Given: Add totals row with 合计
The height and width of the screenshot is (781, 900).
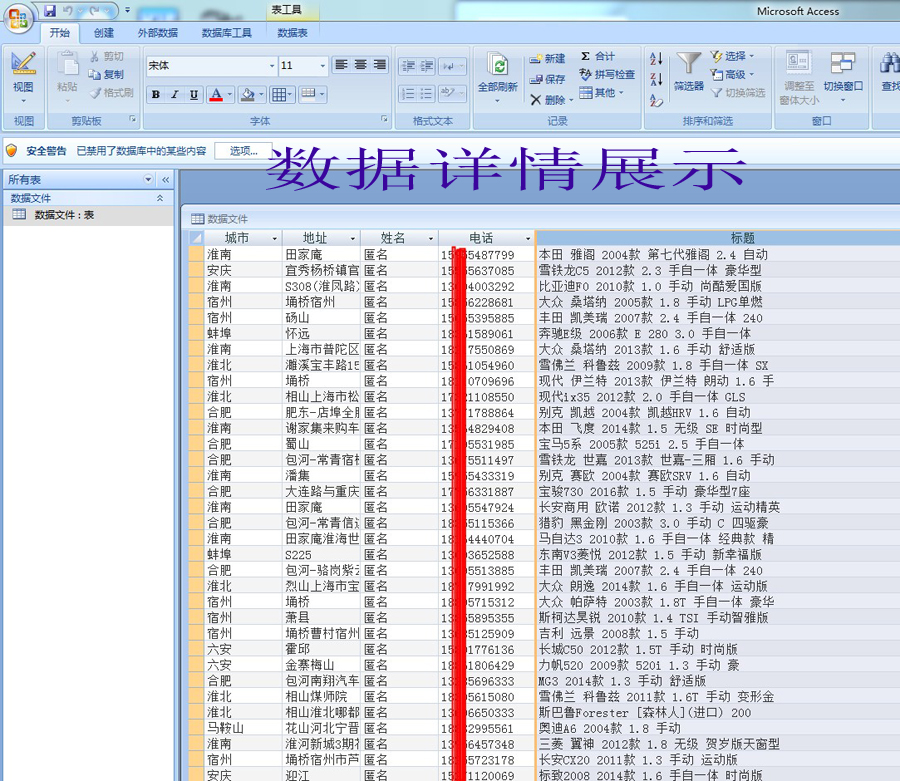Looking at the screenshot, I should click(x=598, y=56).
